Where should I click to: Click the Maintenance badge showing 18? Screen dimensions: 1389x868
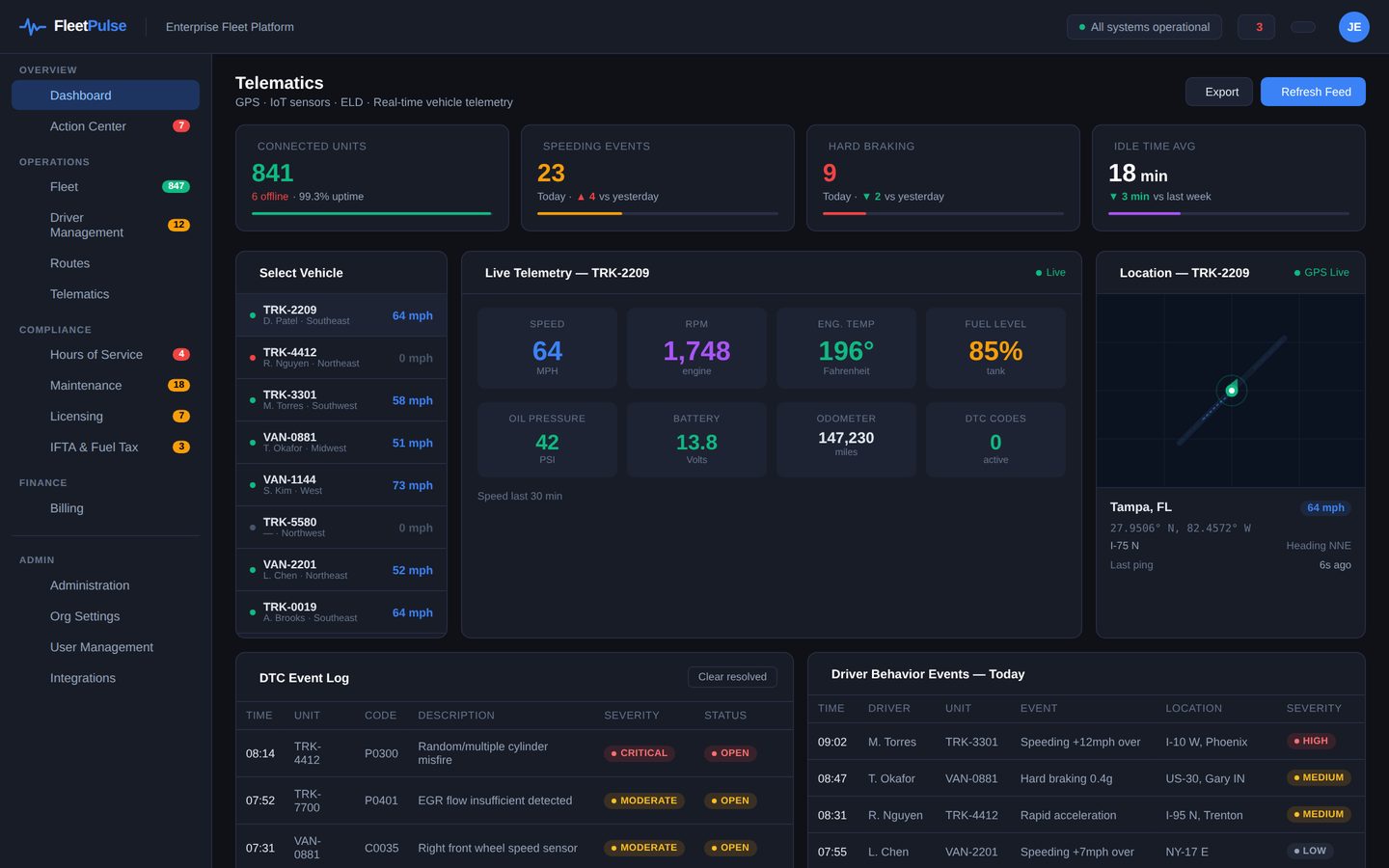pyautogui.click(x=178, y=386)
